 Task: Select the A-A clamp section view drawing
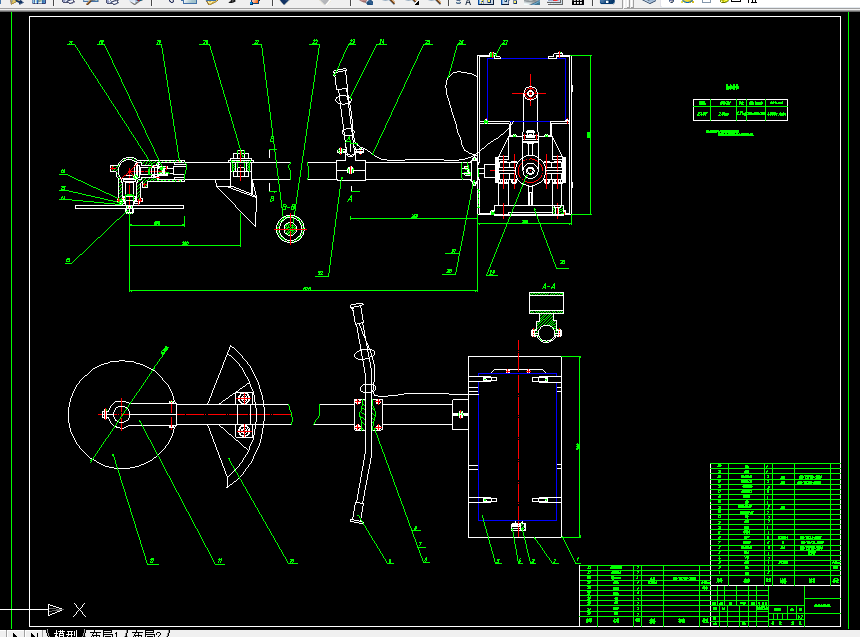point(546,317)
